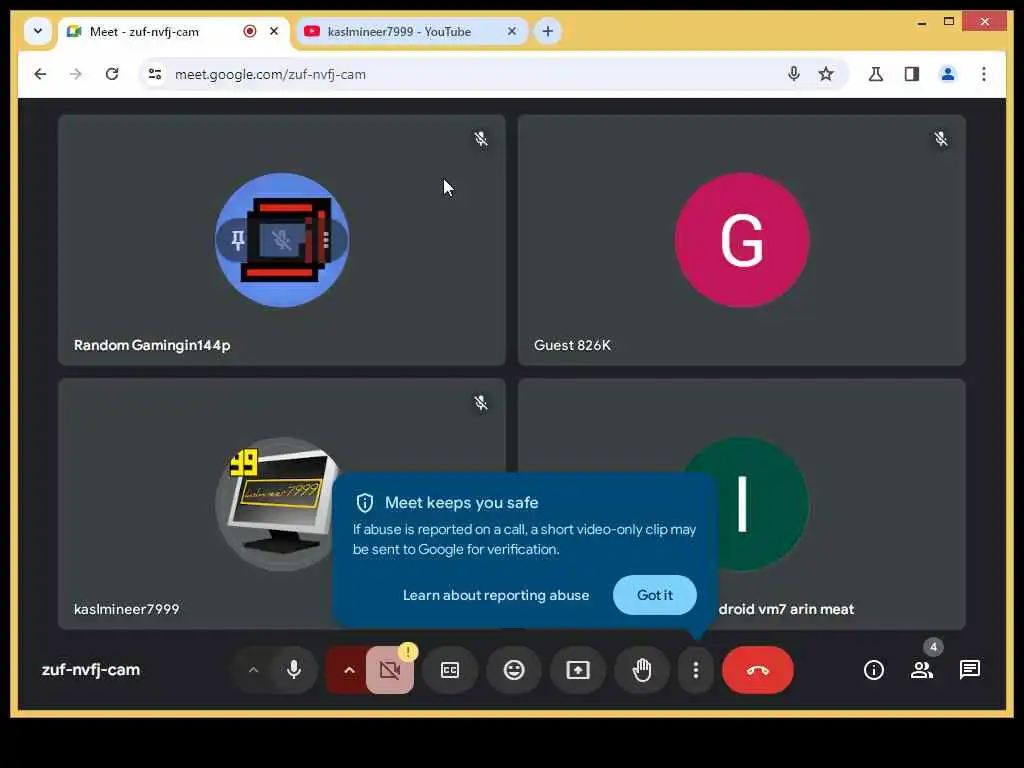Turn on the camera button with warning badge
This screenshot has height=768, width=1024.
(390, 669)
